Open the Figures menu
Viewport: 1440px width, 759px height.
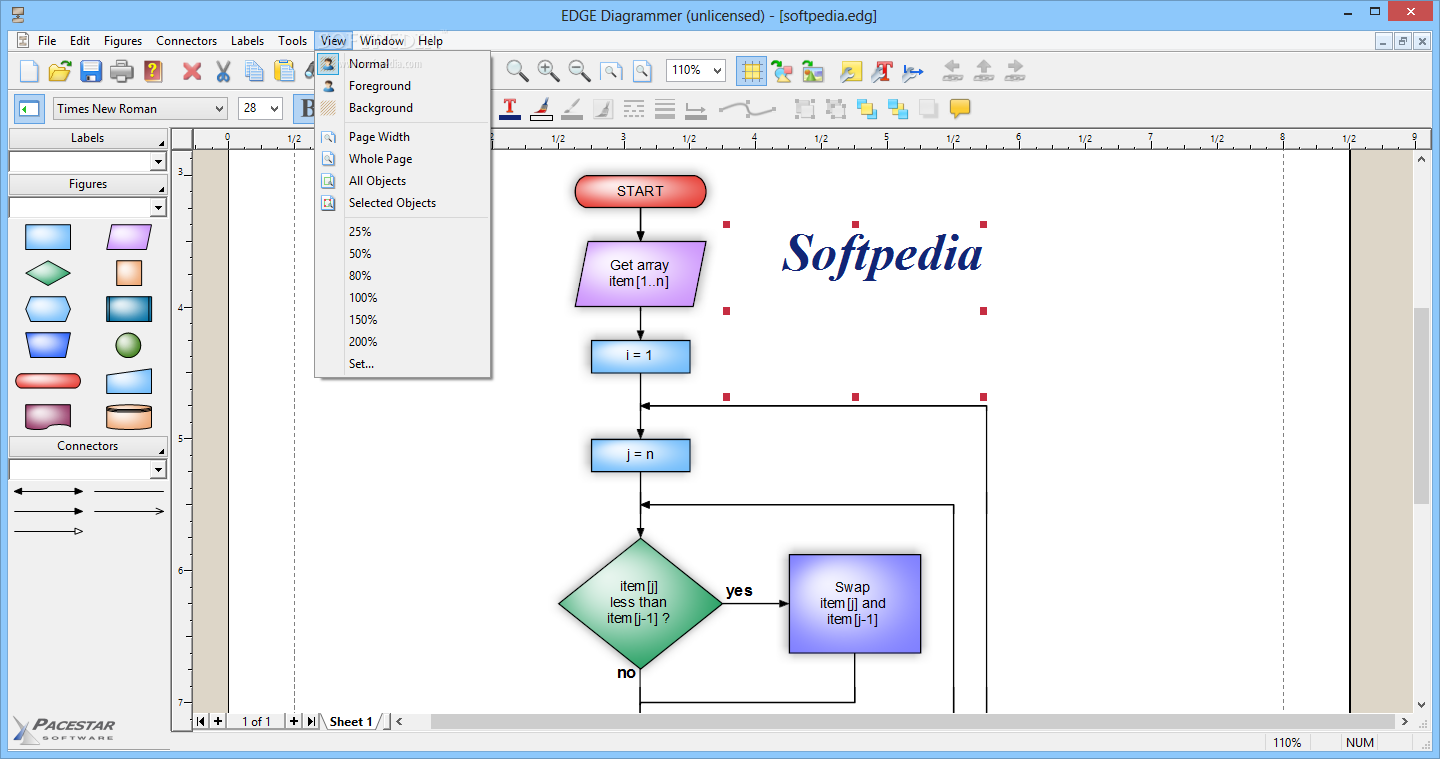[123, 41]
